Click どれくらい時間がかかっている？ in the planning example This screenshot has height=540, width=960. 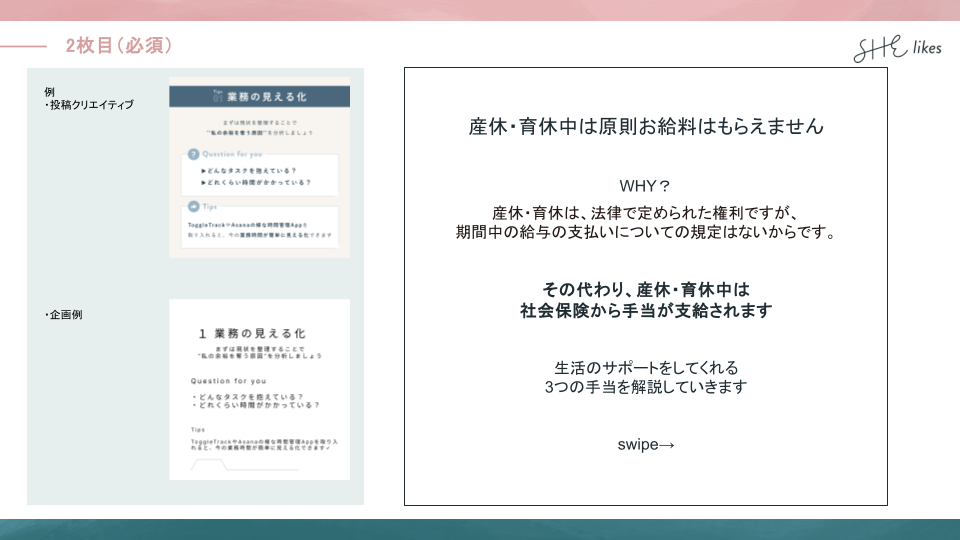[257, 405]
